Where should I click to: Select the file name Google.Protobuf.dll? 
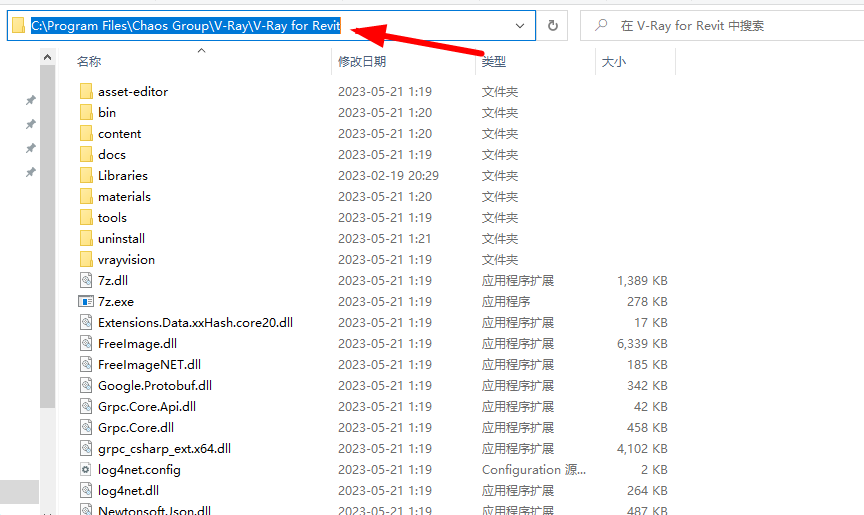tap(155, 385)
